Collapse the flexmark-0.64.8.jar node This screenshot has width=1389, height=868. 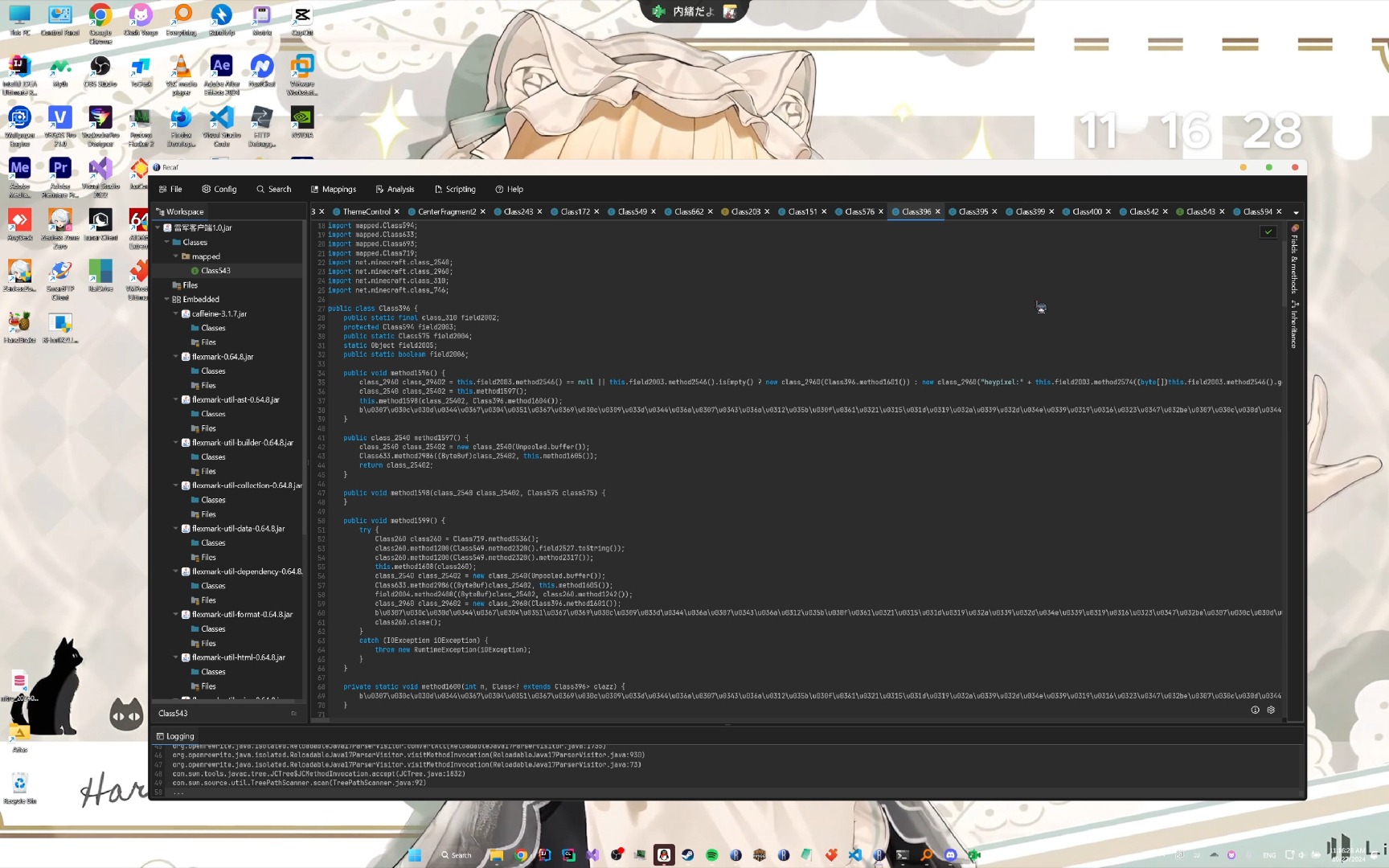[176, 356]
